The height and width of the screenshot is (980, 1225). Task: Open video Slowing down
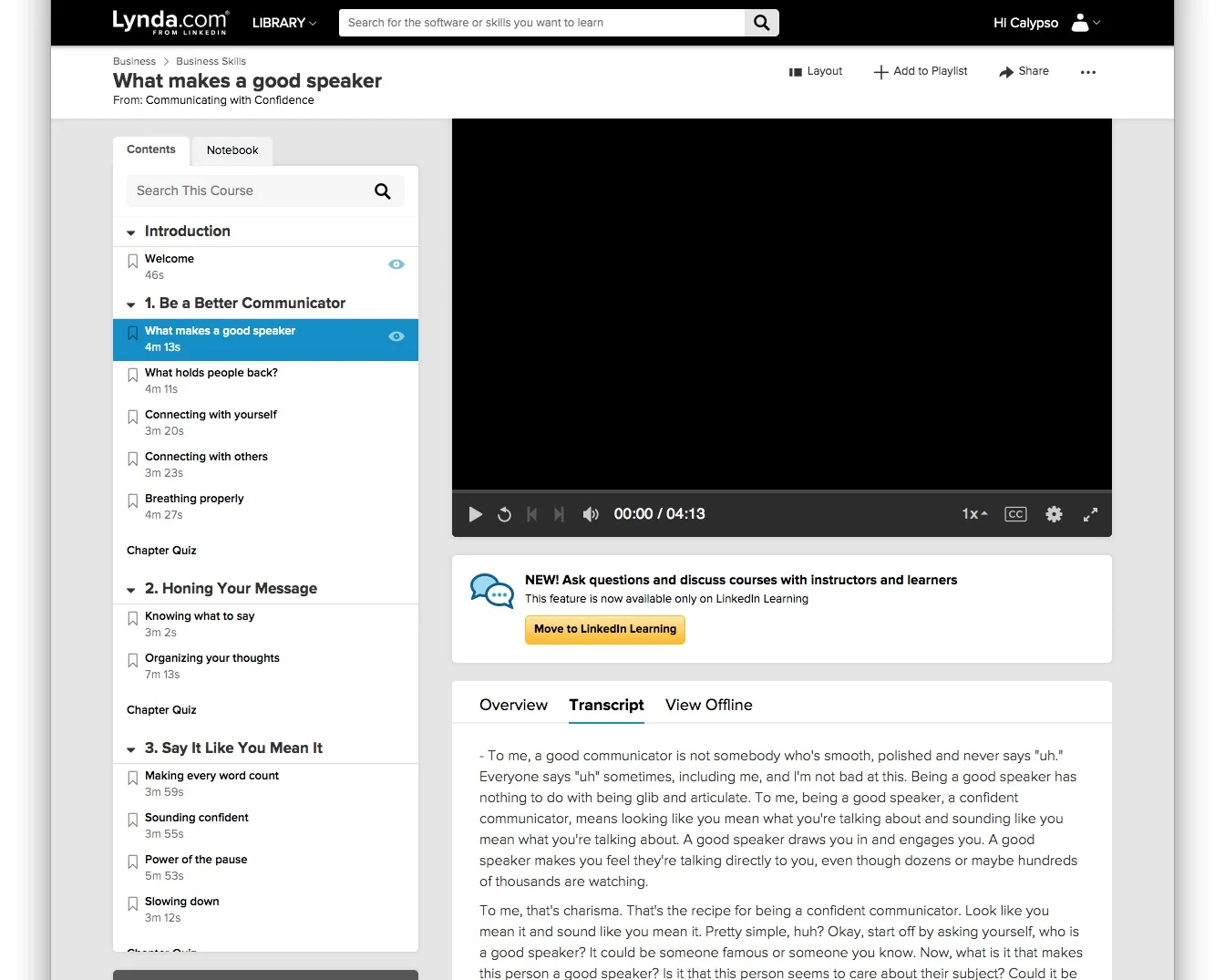point(182,902)
